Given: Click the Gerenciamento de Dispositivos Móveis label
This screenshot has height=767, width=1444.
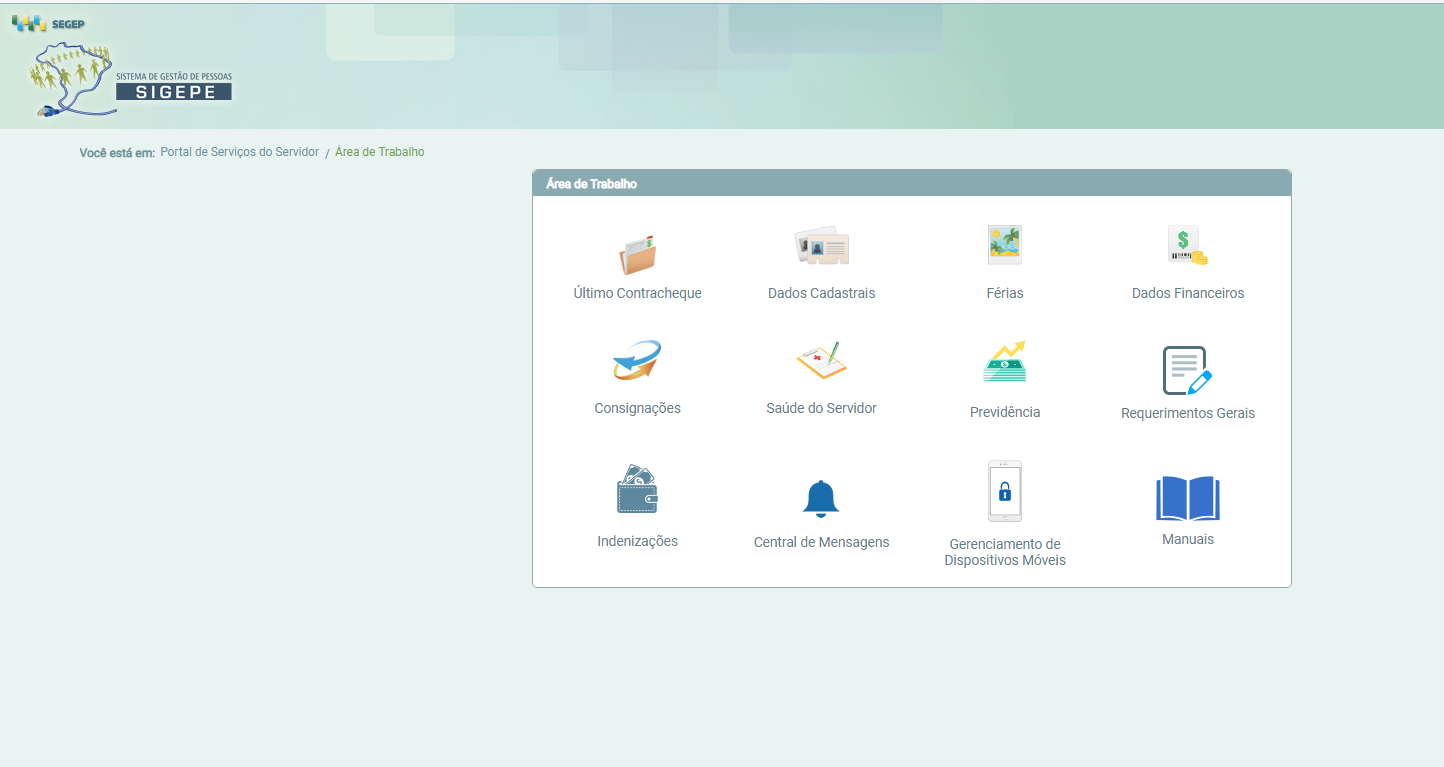Looking at the screenshot, I should [1004, 552].
